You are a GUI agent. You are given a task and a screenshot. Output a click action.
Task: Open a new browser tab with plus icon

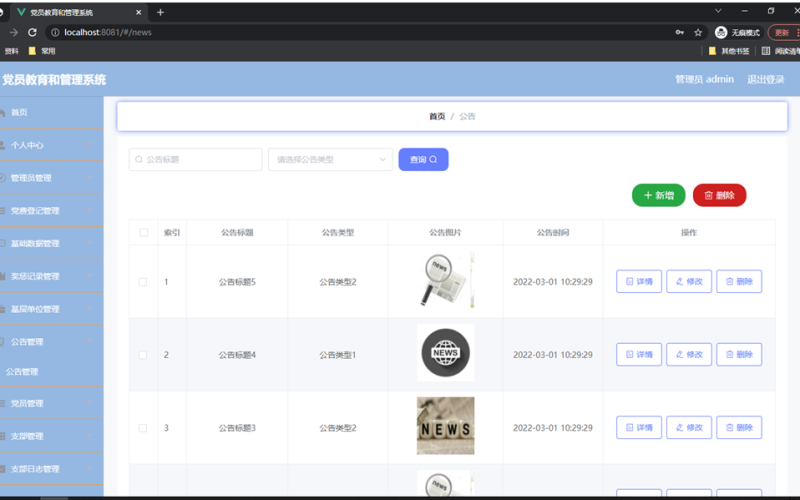click(x=160, y=12)
